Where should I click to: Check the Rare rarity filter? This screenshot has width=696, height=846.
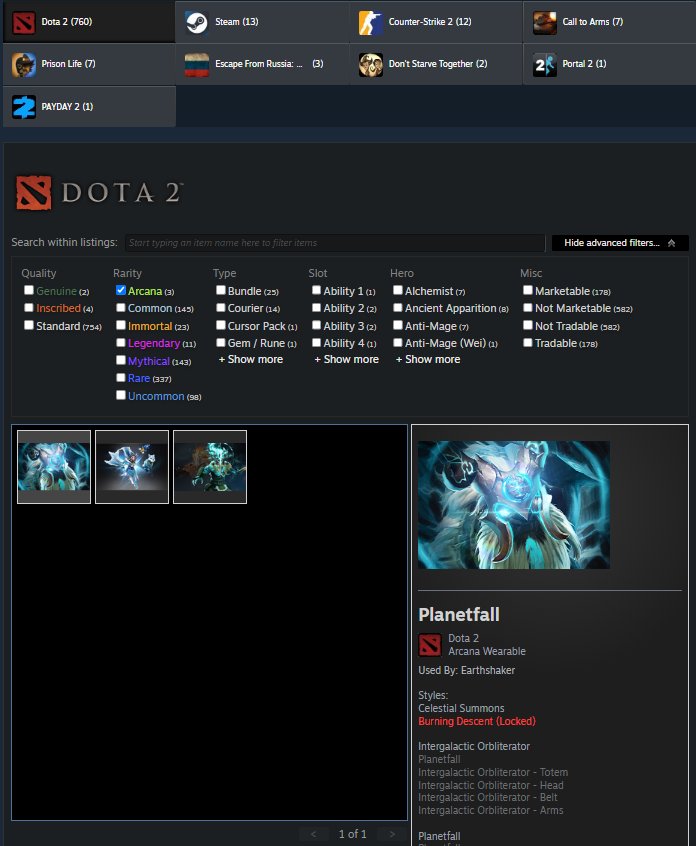coord(121,378)
